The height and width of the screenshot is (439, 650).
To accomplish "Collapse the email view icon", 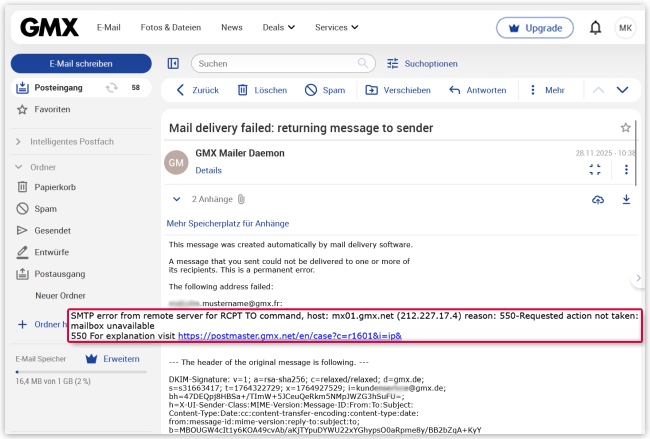I will pos(595,169).
